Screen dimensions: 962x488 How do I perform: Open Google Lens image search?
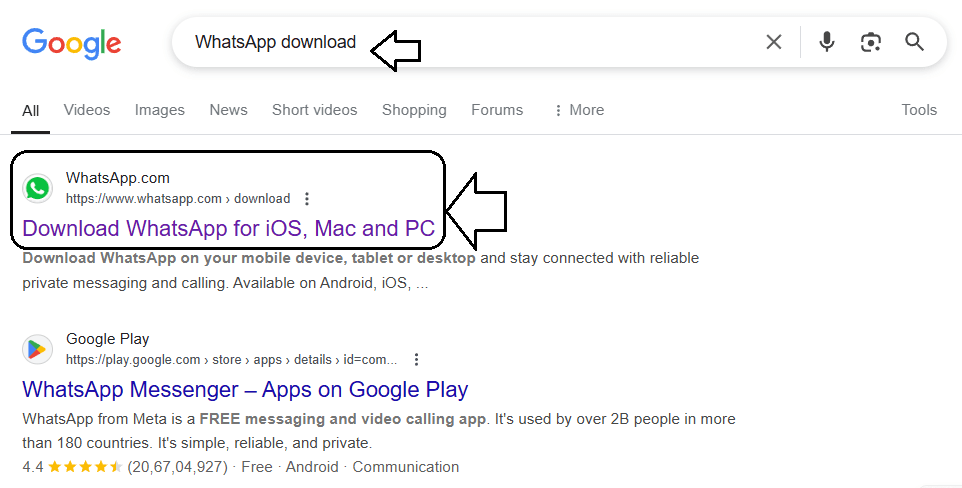point(870,42)
